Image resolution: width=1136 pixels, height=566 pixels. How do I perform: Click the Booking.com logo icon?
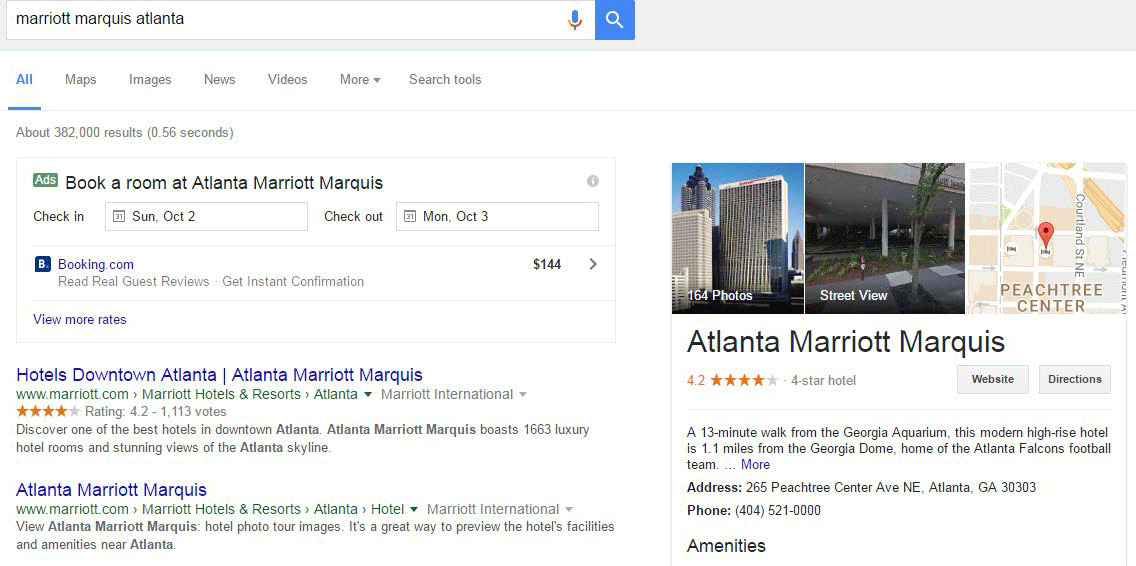(x=43, y=264)
